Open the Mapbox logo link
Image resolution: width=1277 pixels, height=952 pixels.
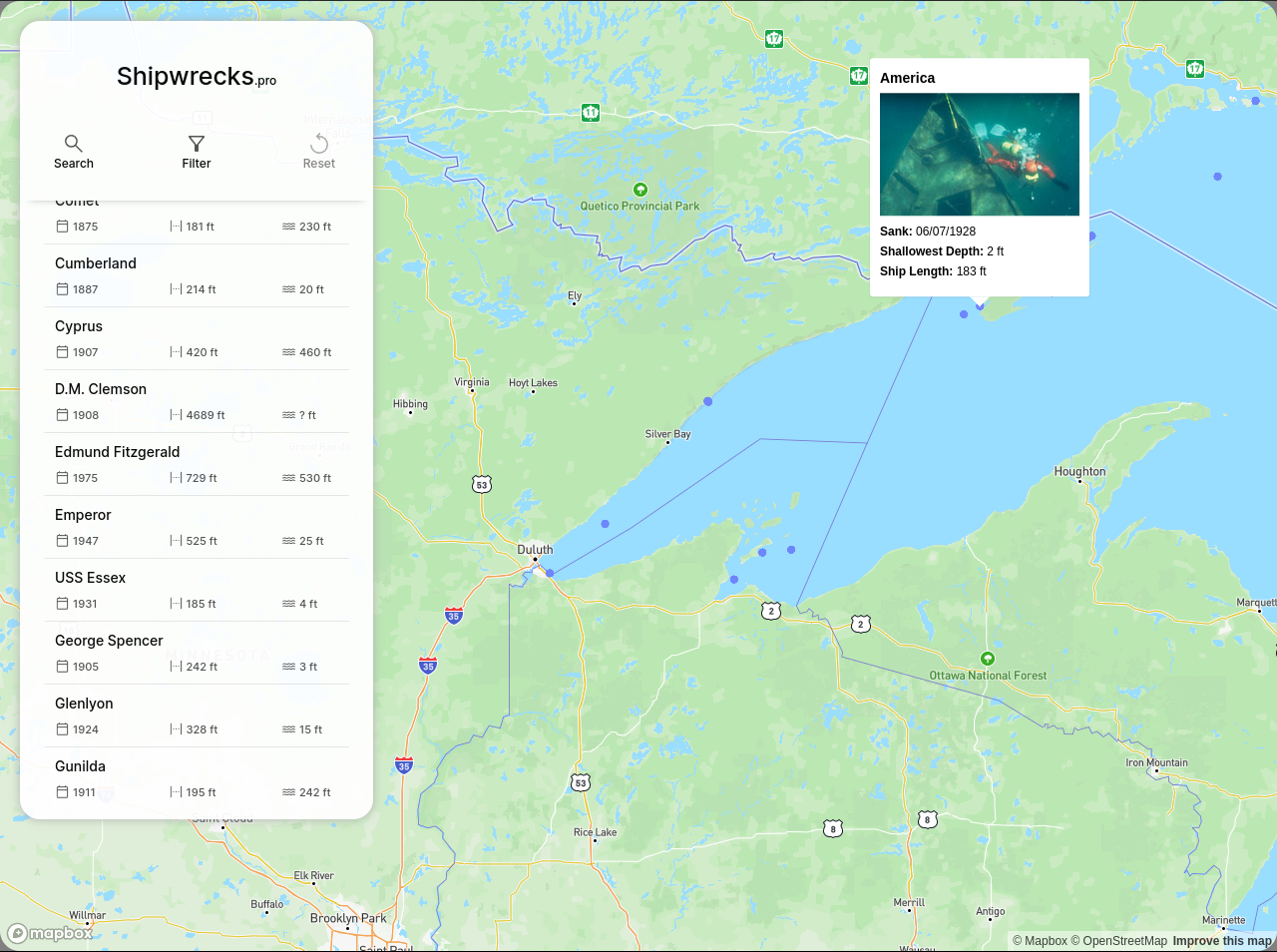pos(50,934)
